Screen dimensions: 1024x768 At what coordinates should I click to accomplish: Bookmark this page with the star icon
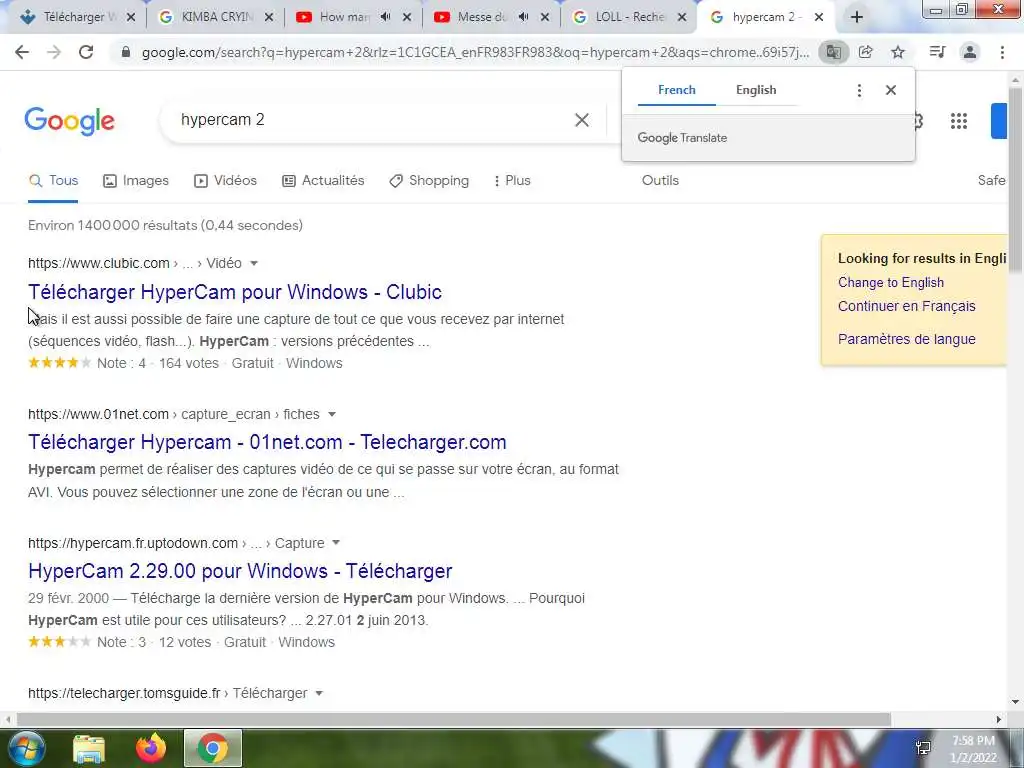(898, 52)
